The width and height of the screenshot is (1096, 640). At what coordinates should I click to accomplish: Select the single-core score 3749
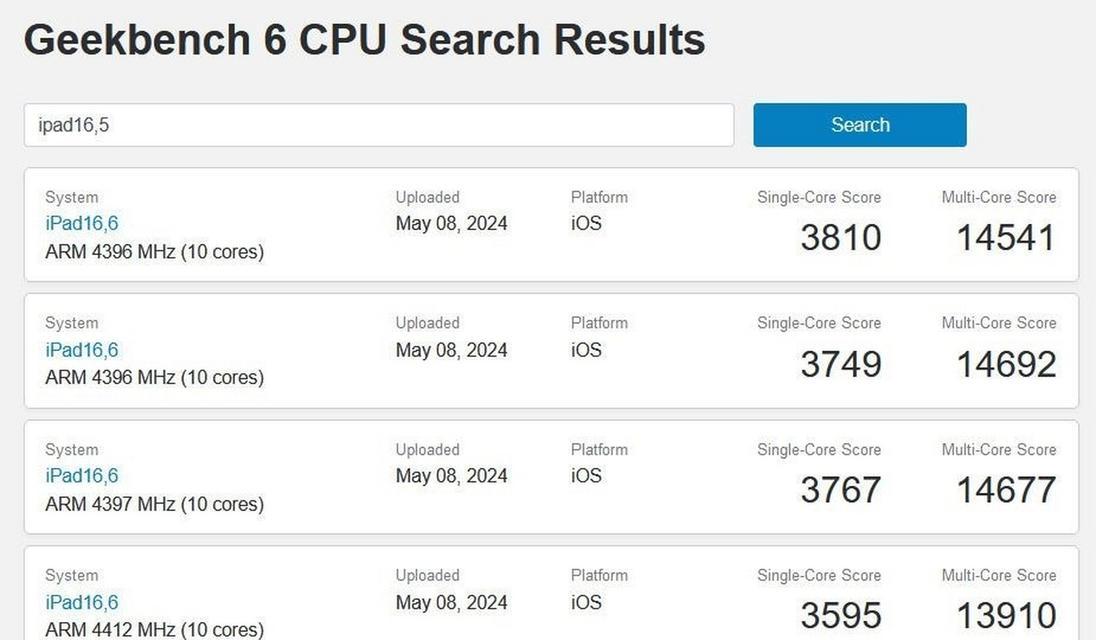point(841,364)
